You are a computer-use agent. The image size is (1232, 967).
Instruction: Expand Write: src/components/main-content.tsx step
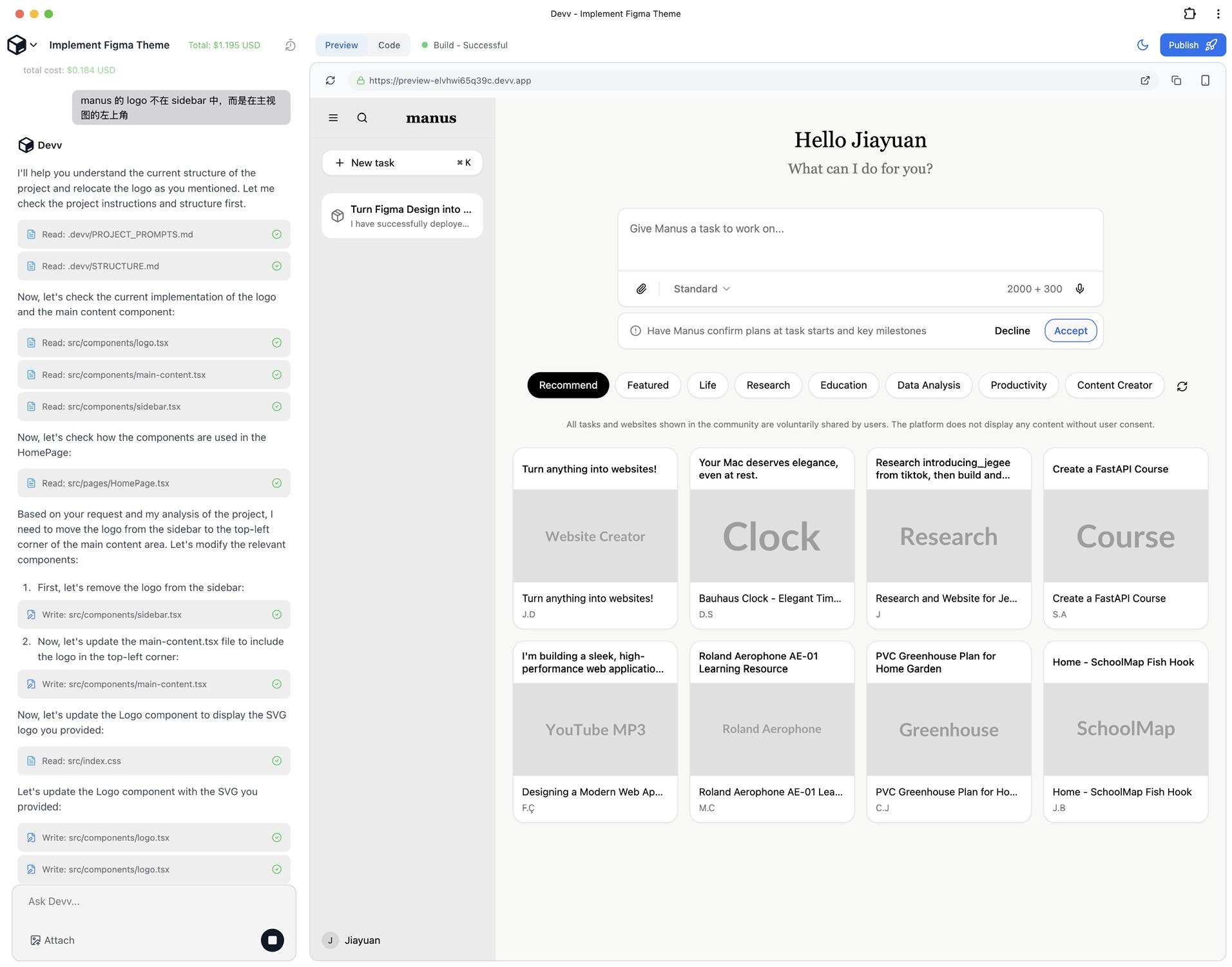coord(153,684)
